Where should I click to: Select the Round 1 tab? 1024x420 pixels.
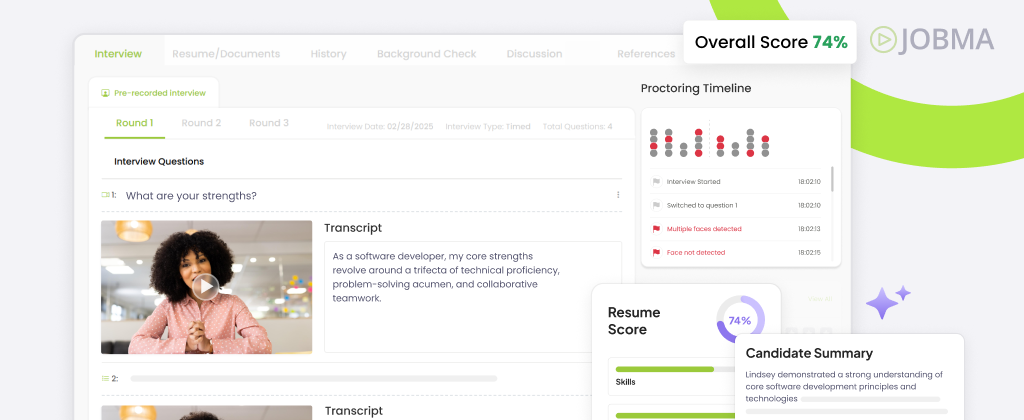click(135, 123)
